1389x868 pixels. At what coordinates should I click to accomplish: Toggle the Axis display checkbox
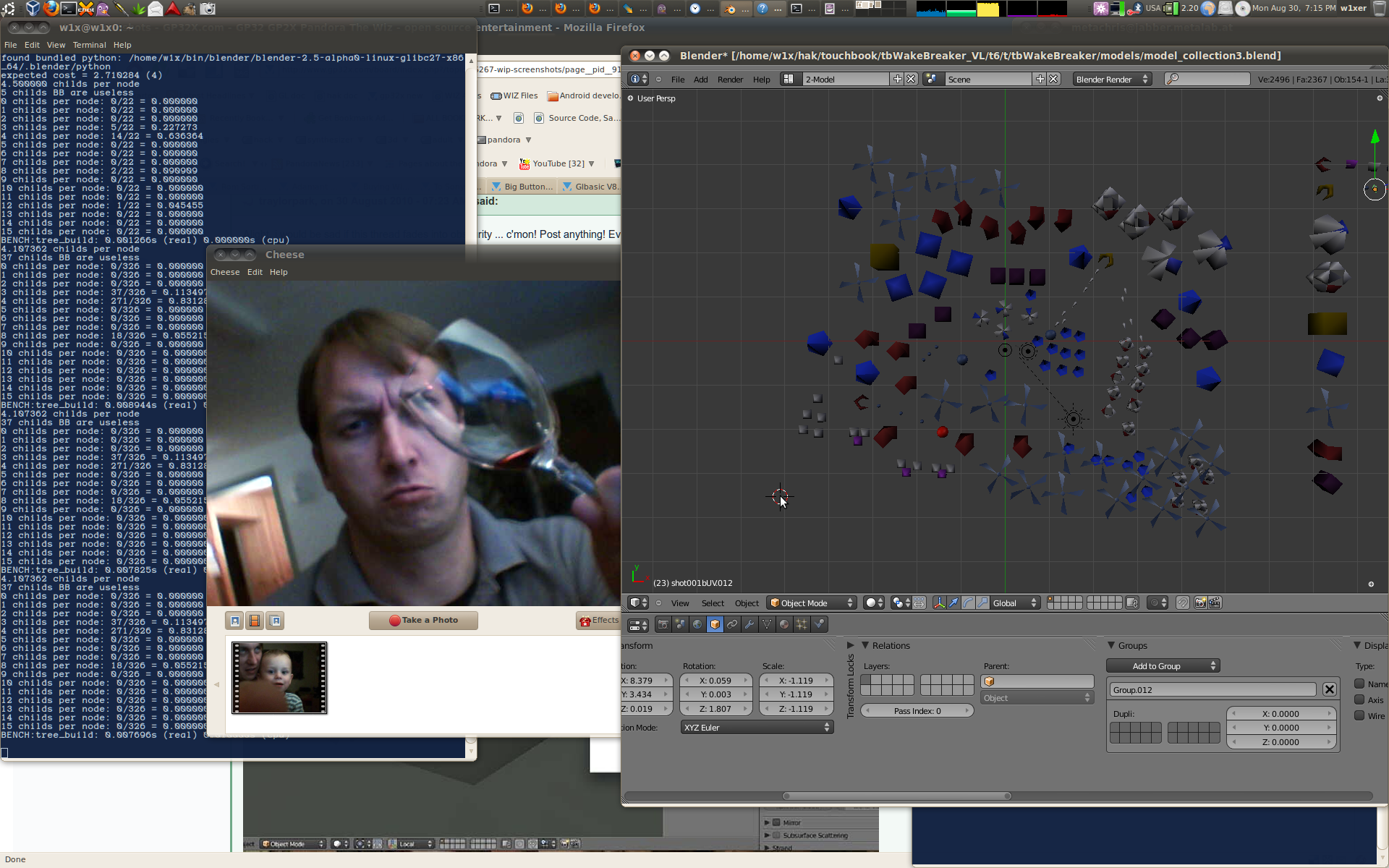1359,699
